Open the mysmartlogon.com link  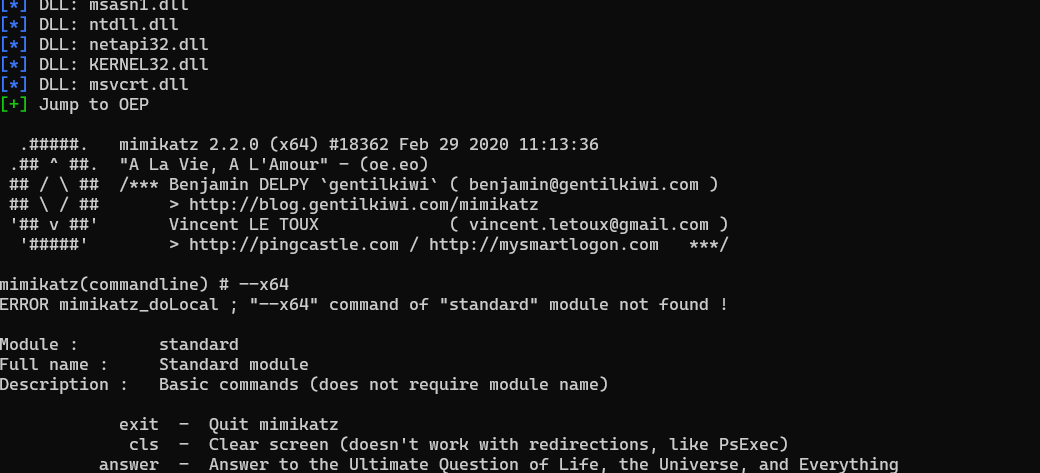543,245
